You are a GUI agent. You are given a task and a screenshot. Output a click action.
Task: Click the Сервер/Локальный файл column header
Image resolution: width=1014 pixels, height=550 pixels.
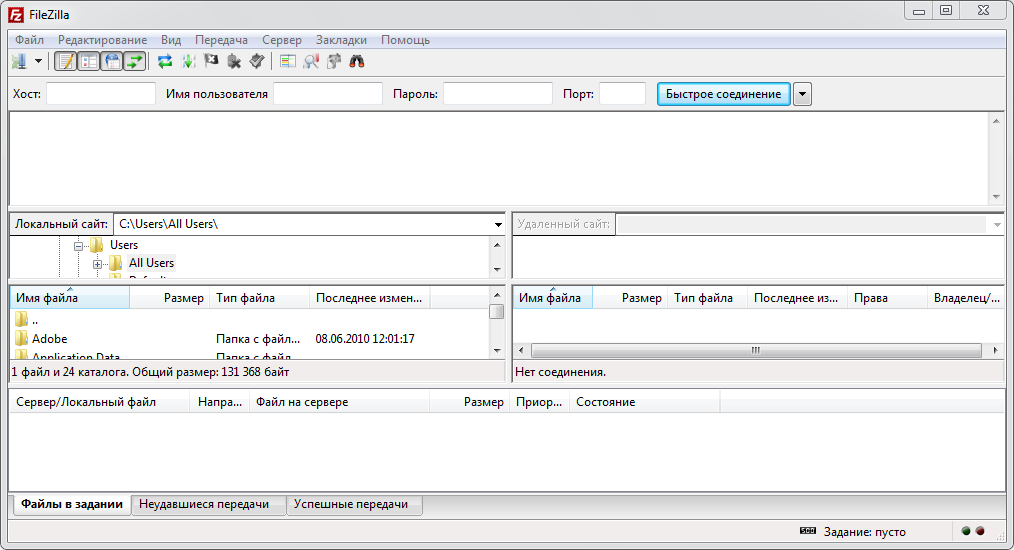pos(100,402)
